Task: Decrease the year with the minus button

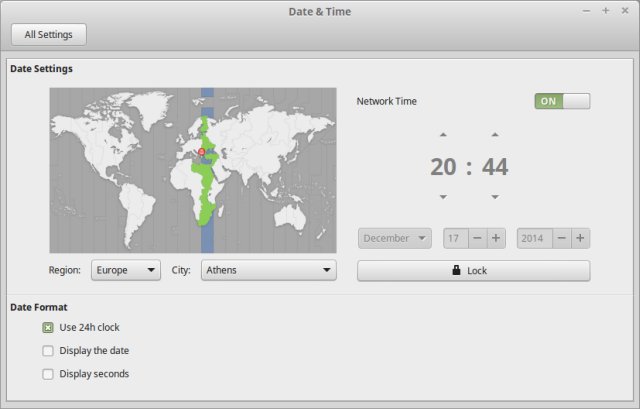Action: (x=562, y=238)
